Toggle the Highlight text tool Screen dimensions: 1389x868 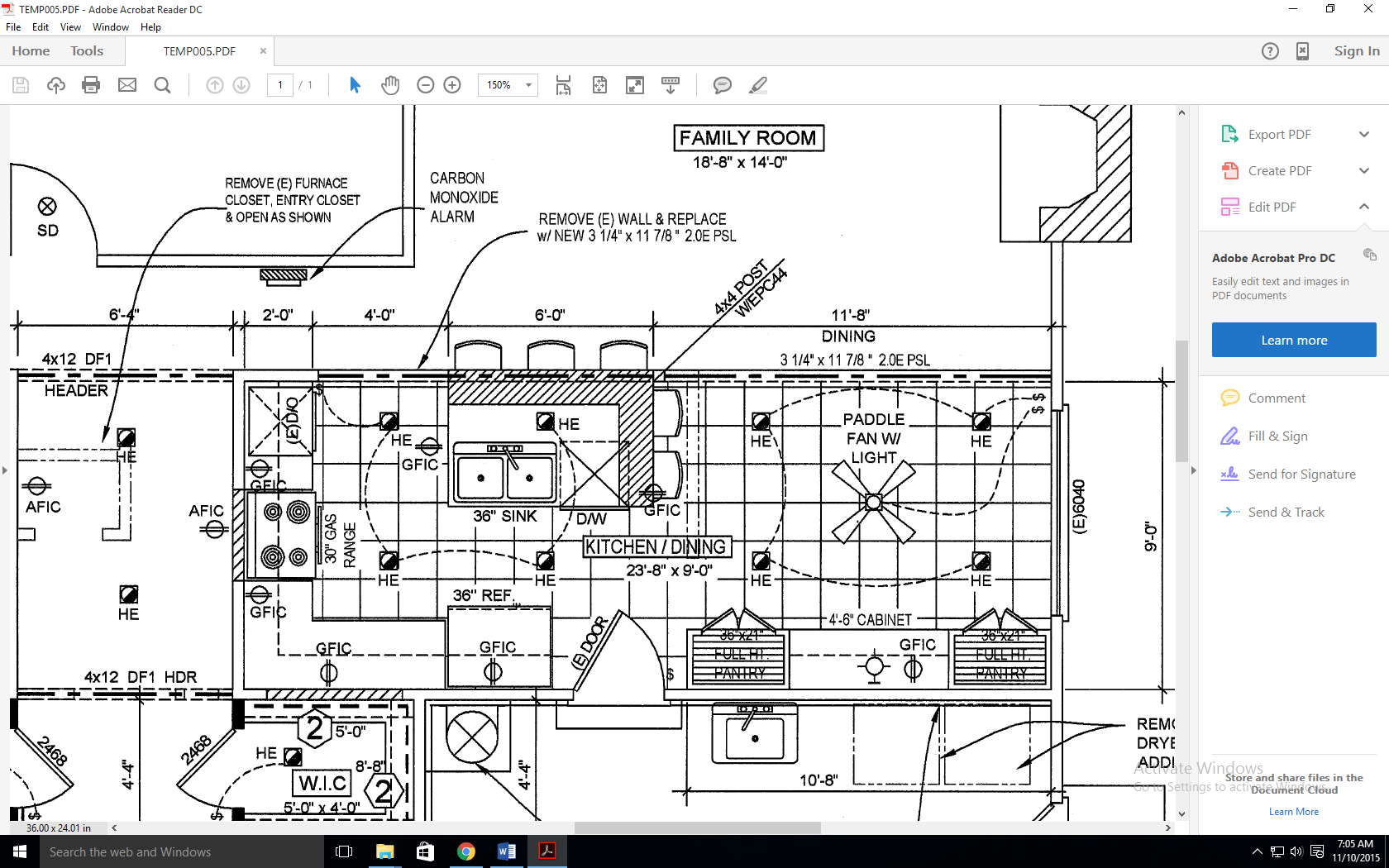[x=757, y=85]
